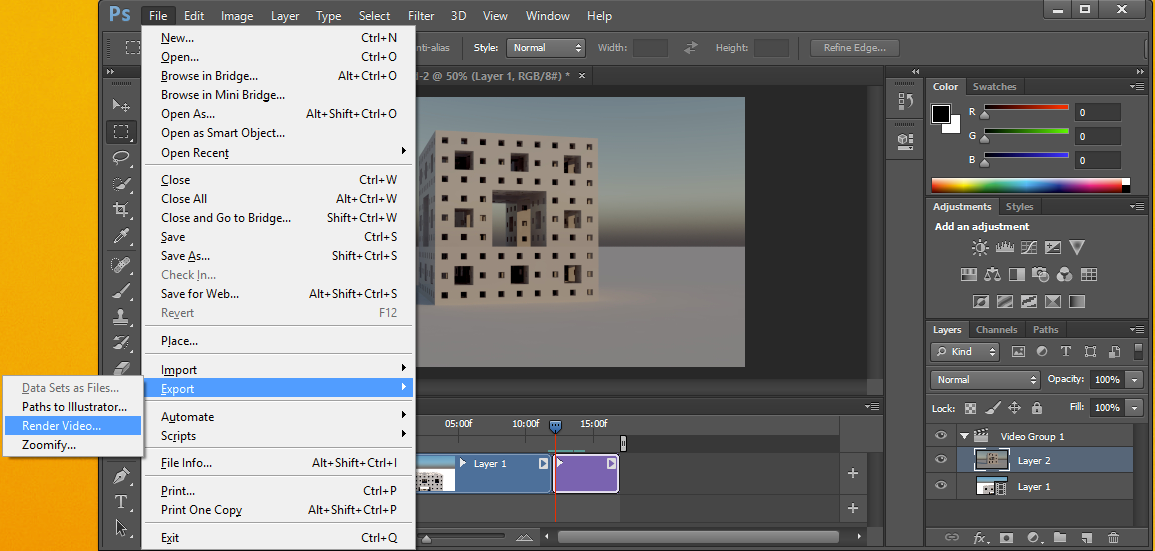Toggle pixel layers filter
The height and width of the screenshot is (551, 1155).
coord(1019,351)
